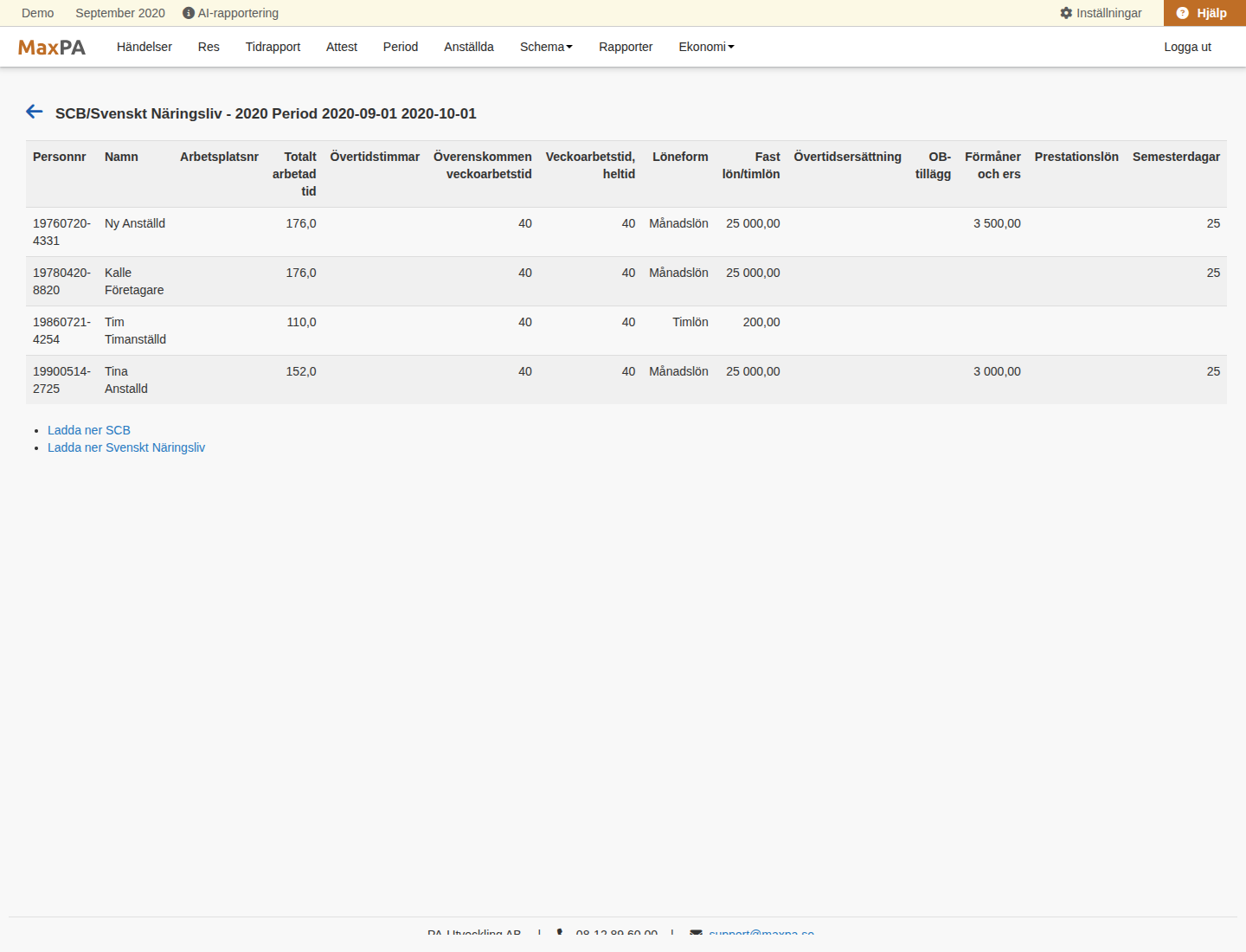Expand the Schema dropdown menu
Image resolution: width=1246 pixels, height=952 pixels.
click(546, 47)
